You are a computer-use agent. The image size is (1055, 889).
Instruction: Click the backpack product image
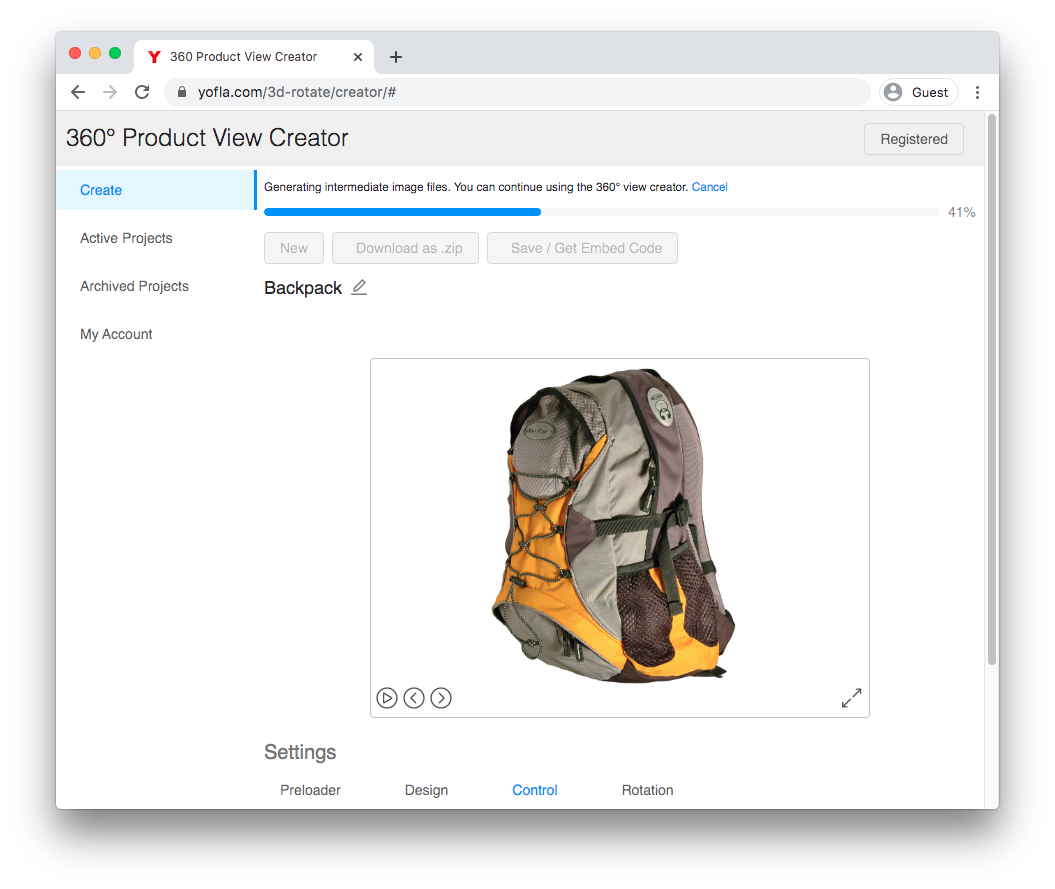614,525
